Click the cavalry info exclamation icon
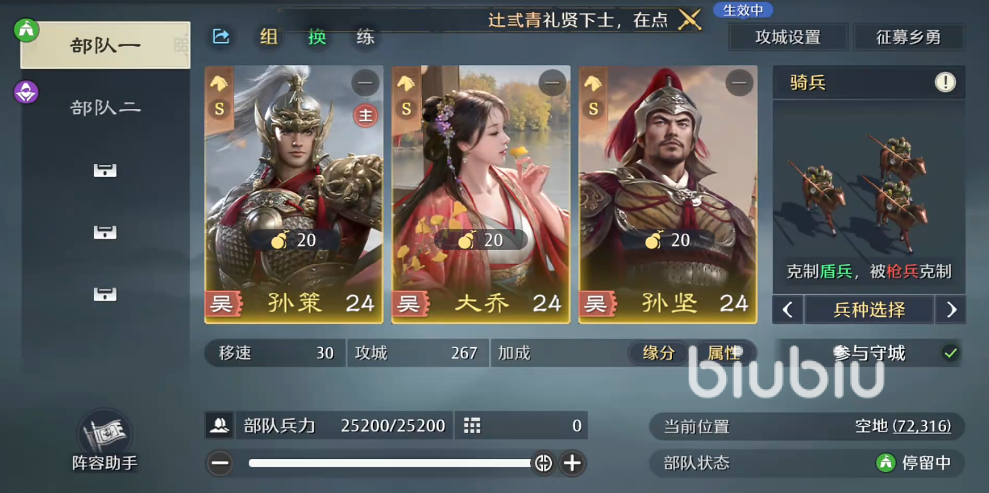Viewport: 989px width, 493px height. click(945, 83)
